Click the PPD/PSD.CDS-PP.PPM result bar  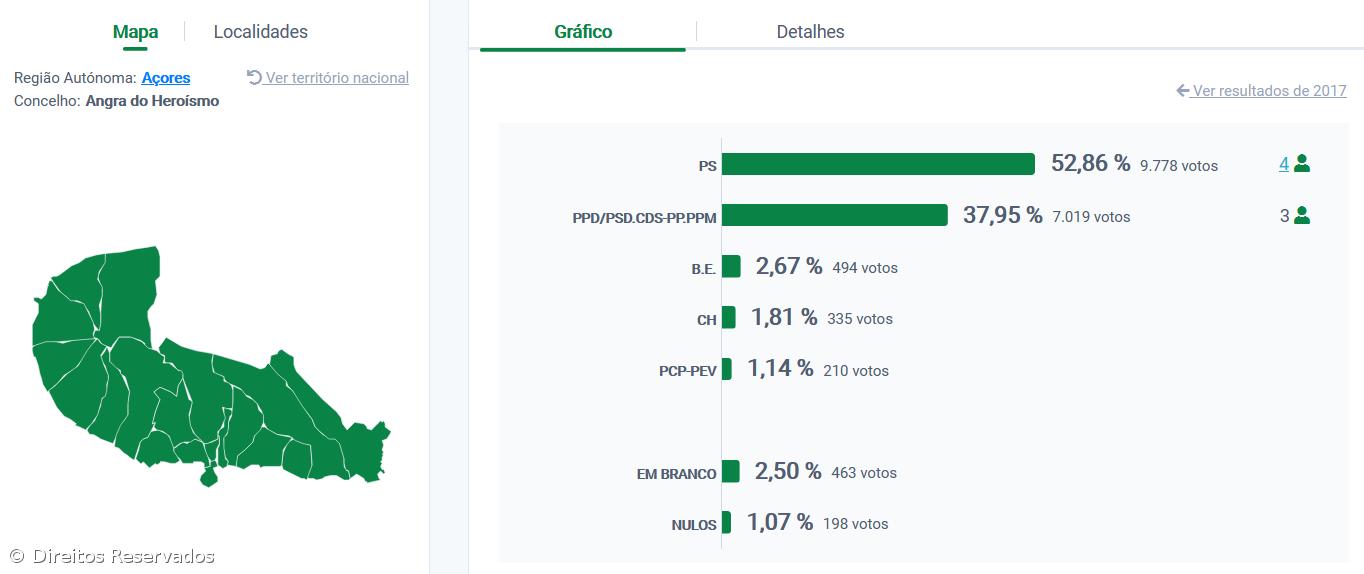tap(834, 215)
